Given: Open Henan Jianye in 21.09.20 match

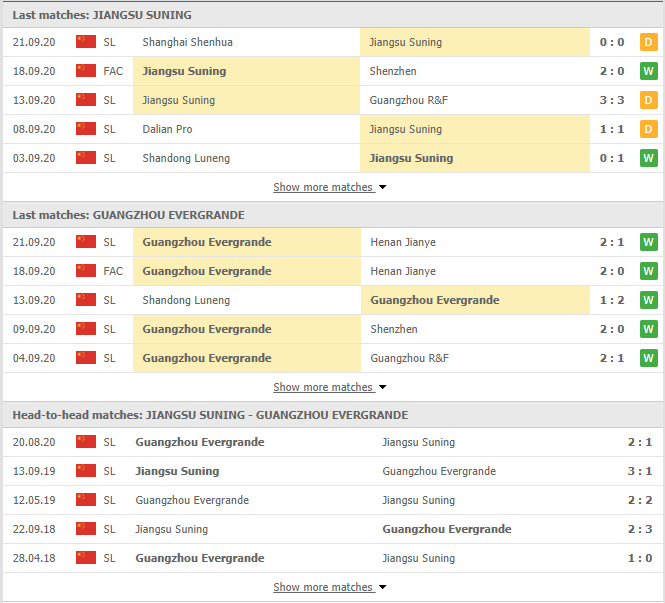Looking at the screenshot, I should (x=403, y=242).
